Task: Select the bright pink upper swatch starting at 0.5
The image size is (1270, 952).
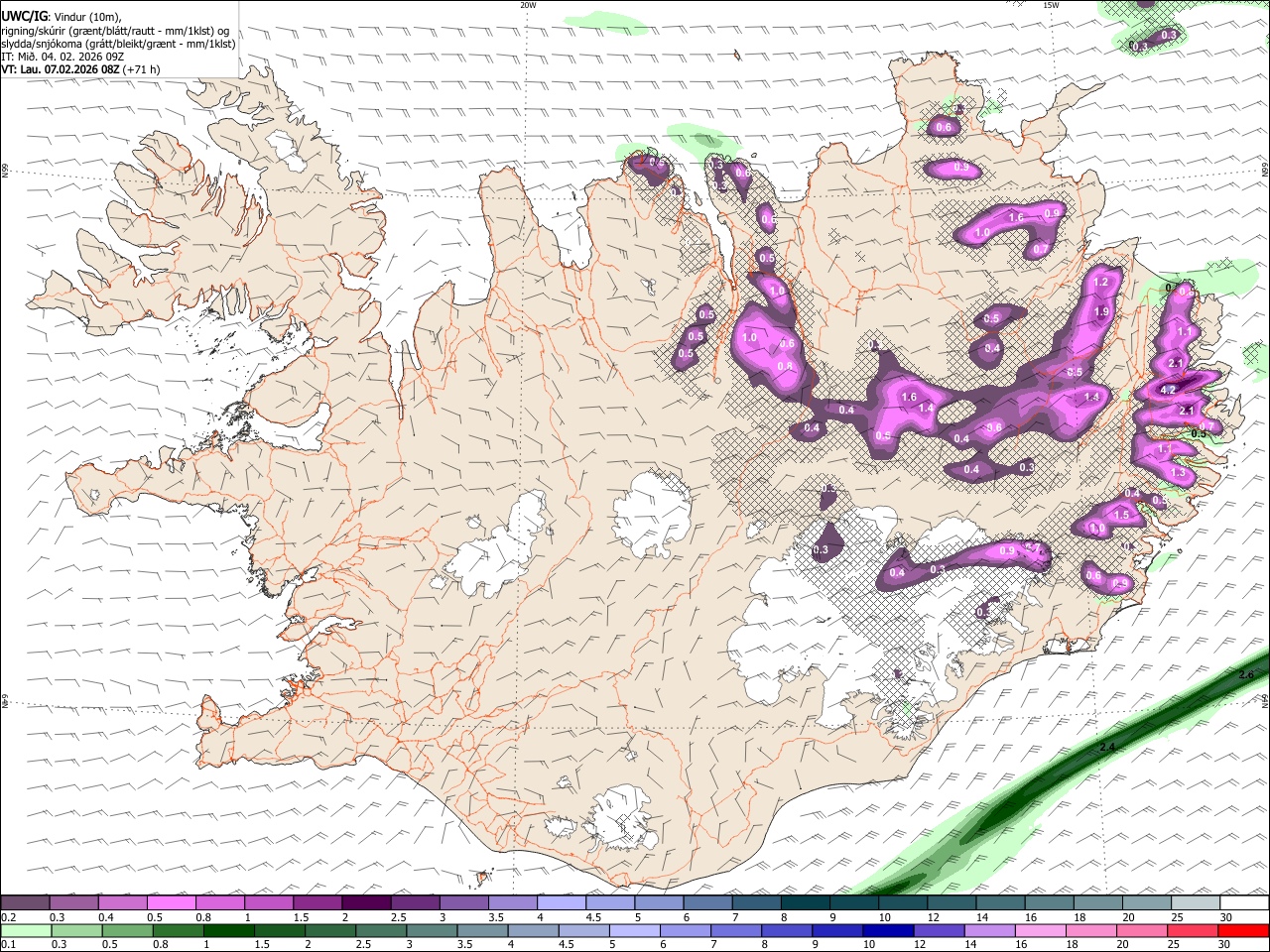Action: coord(171,903)
